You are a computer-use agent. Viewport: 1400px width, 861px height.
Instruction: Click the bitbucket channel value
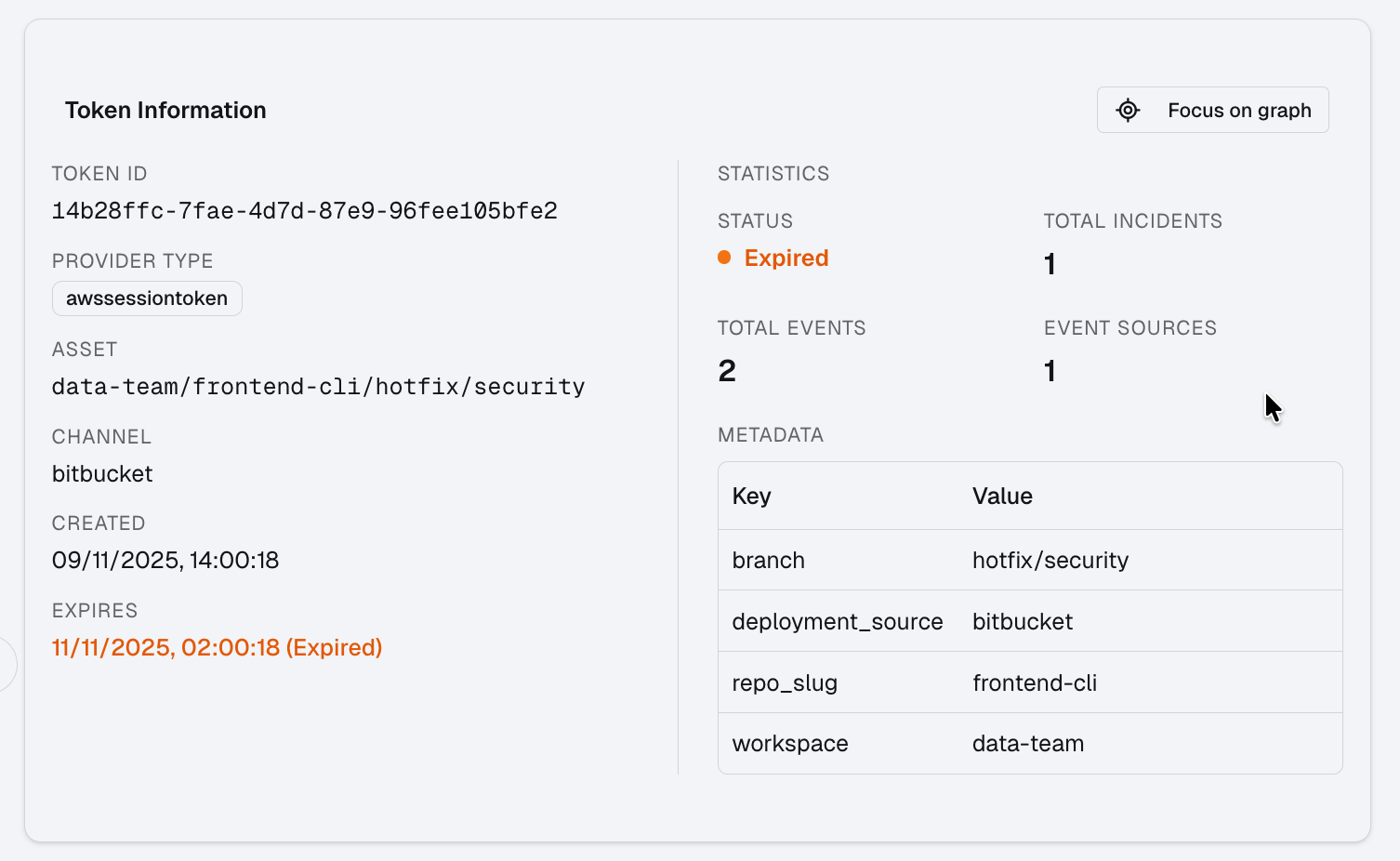pos(102,474)
